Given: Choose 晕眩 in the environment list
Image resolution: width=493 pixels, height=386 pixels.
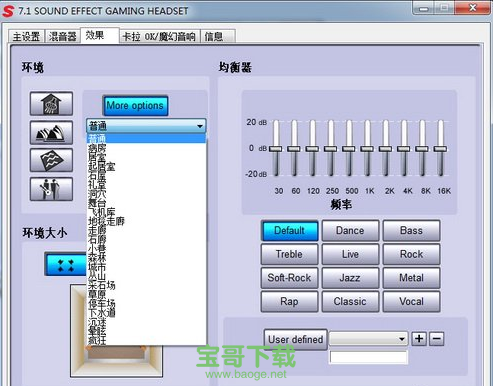Looking at the screenshot, I should pos(146,331).
